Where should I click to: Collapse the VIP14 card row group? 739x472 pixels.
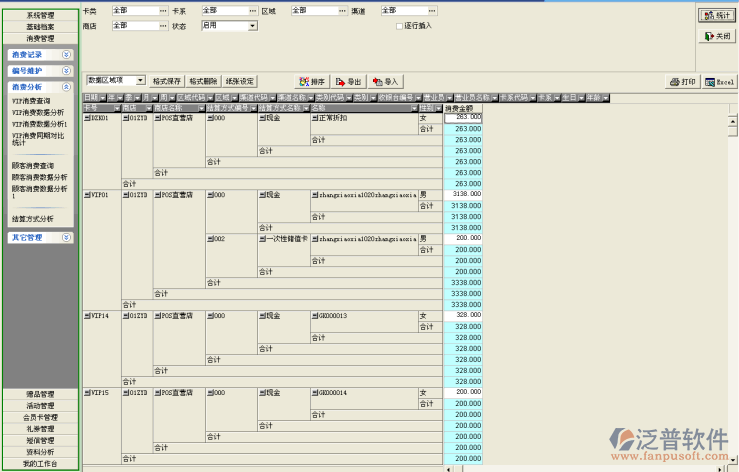87,315
